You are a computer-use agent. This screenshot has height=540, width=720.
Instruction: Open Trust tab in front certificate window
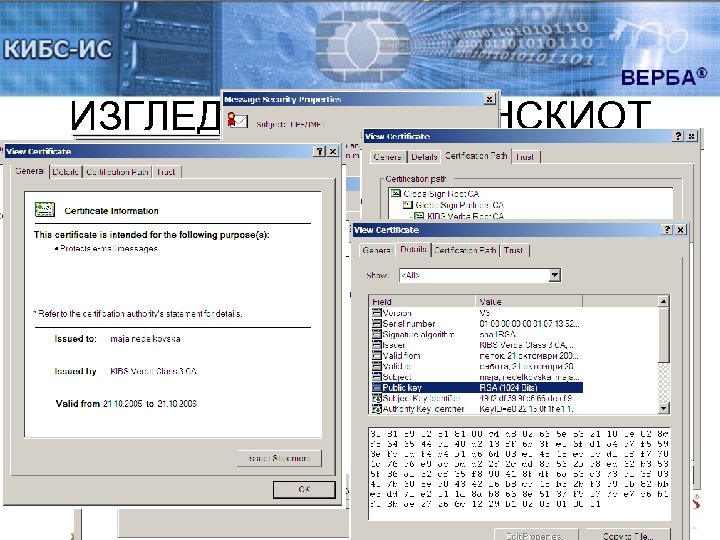click(514, 251)
